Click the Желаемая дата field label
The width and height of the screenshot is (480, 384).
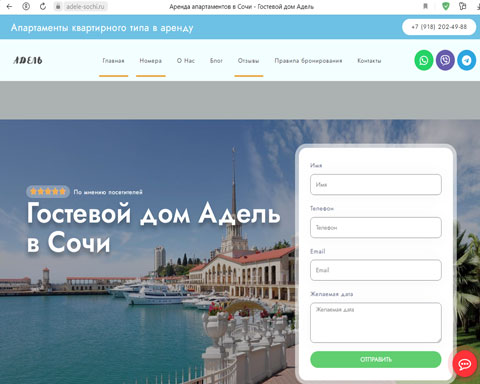331,294
